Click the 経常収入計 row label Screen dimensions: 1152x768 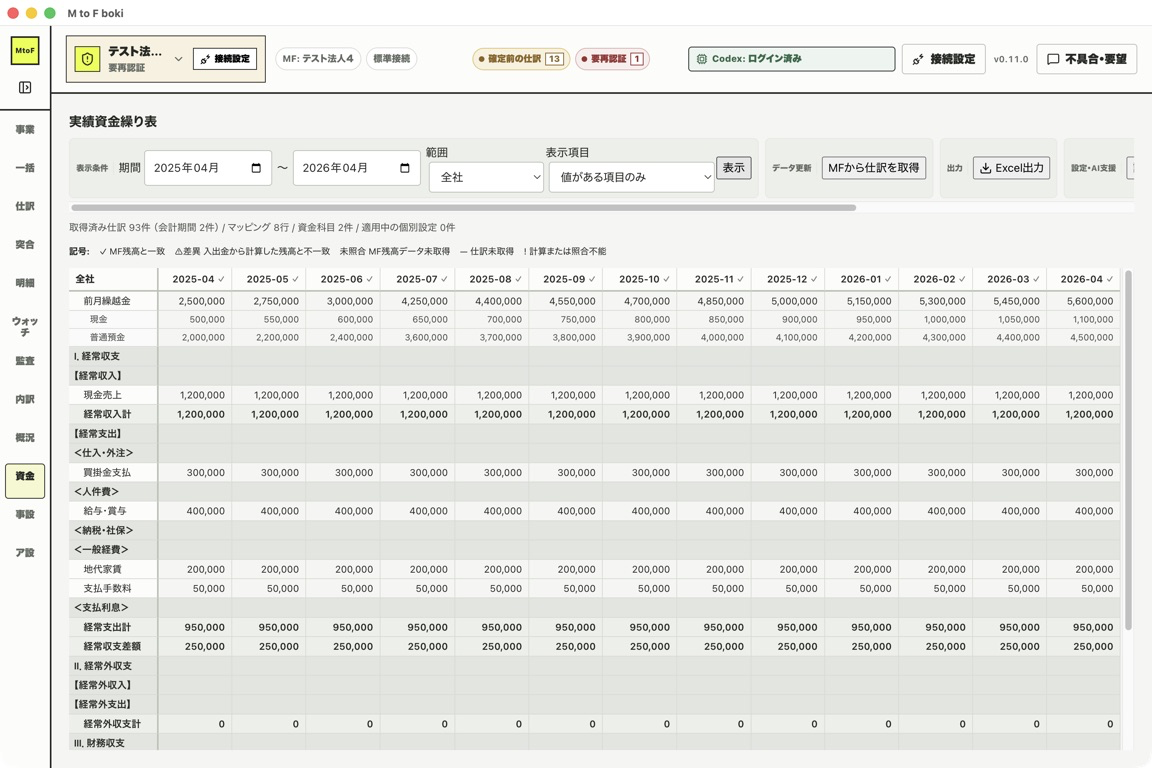107,414
